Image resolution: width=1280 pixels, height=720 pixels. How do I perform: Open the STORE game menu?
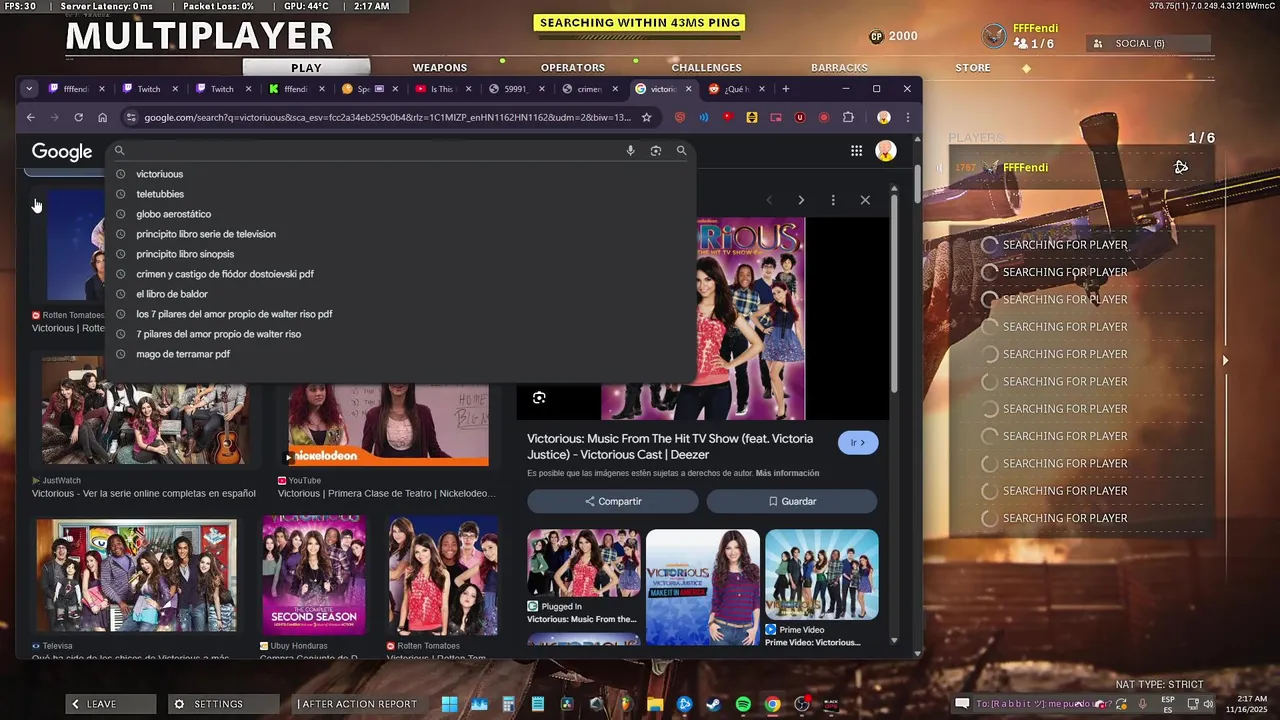(x=973, y=67)
